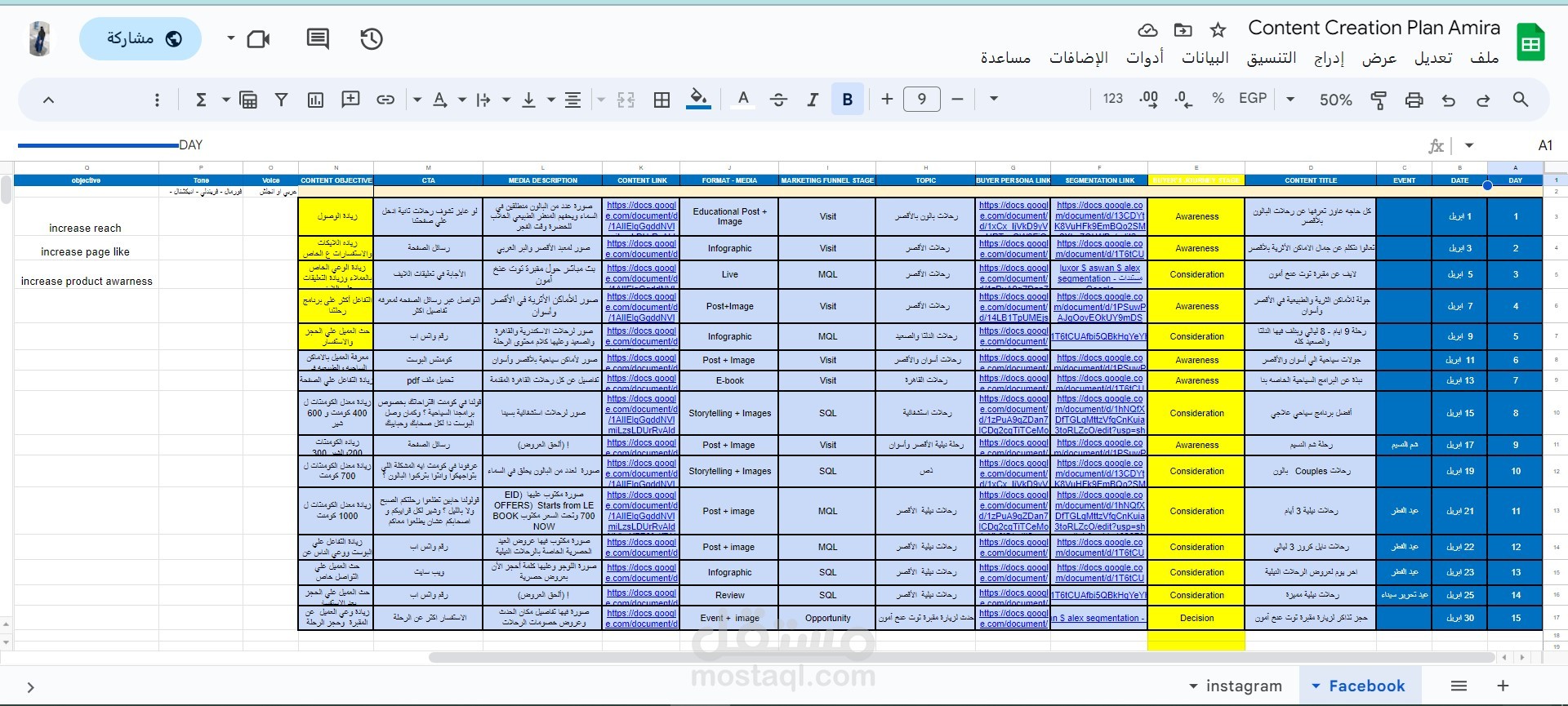The width and height of the screenshot is (1568, 706).
Task: Apply EGP currency format
Action: point(1253,99)
